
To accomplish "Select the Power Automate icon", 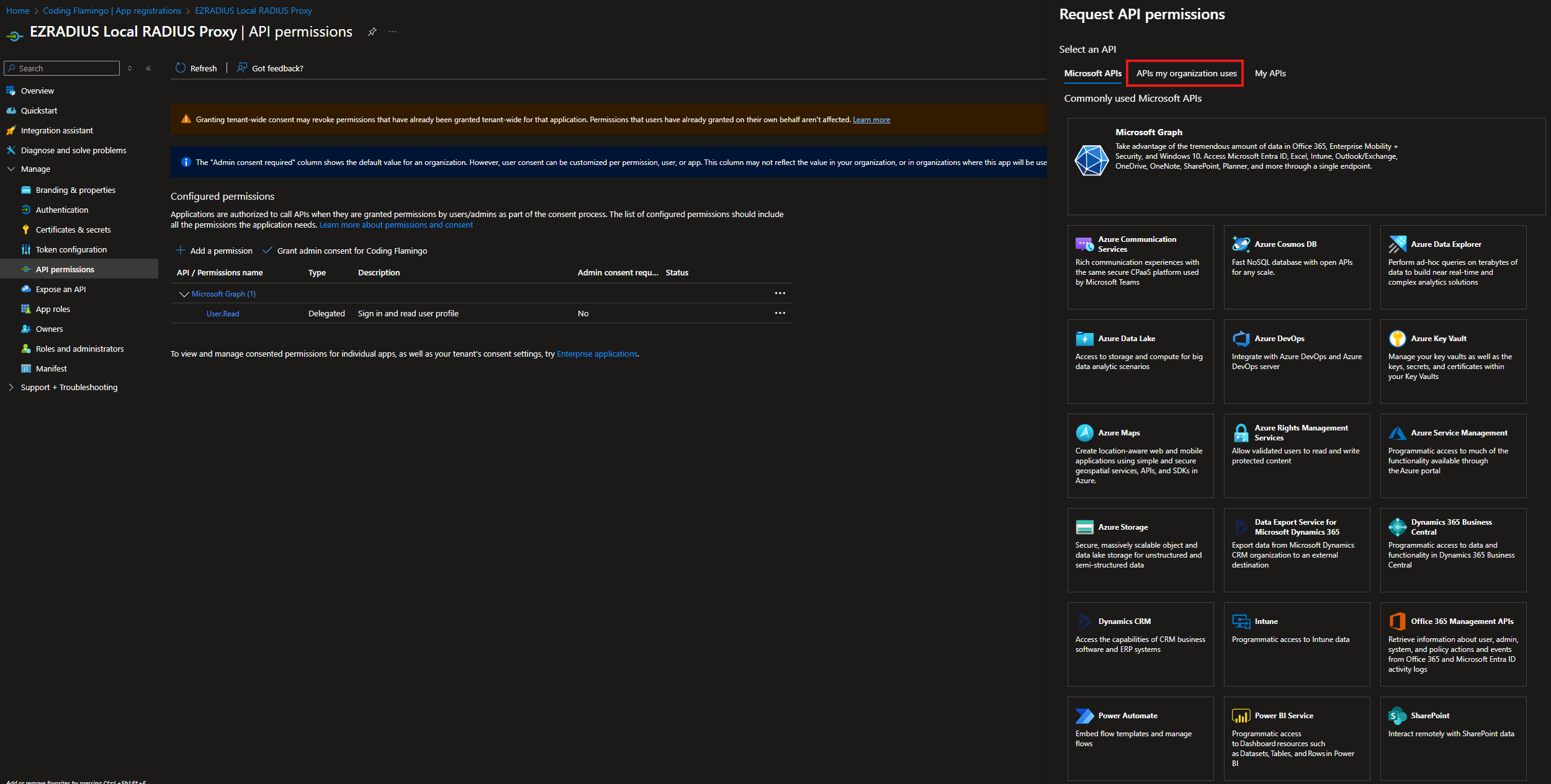I will pos(1084,716).
